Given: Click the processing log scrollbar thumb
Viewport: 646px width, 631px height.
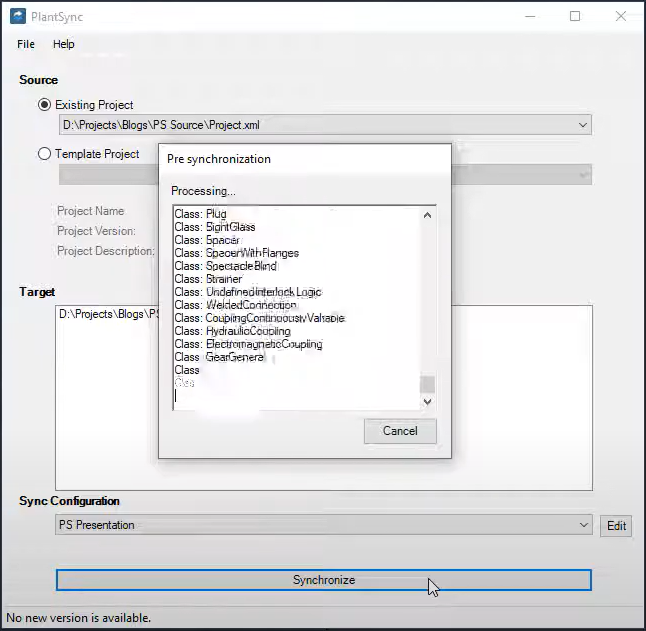Looking at the screenshot, I should pyautogui.click(x=427, y=384).
